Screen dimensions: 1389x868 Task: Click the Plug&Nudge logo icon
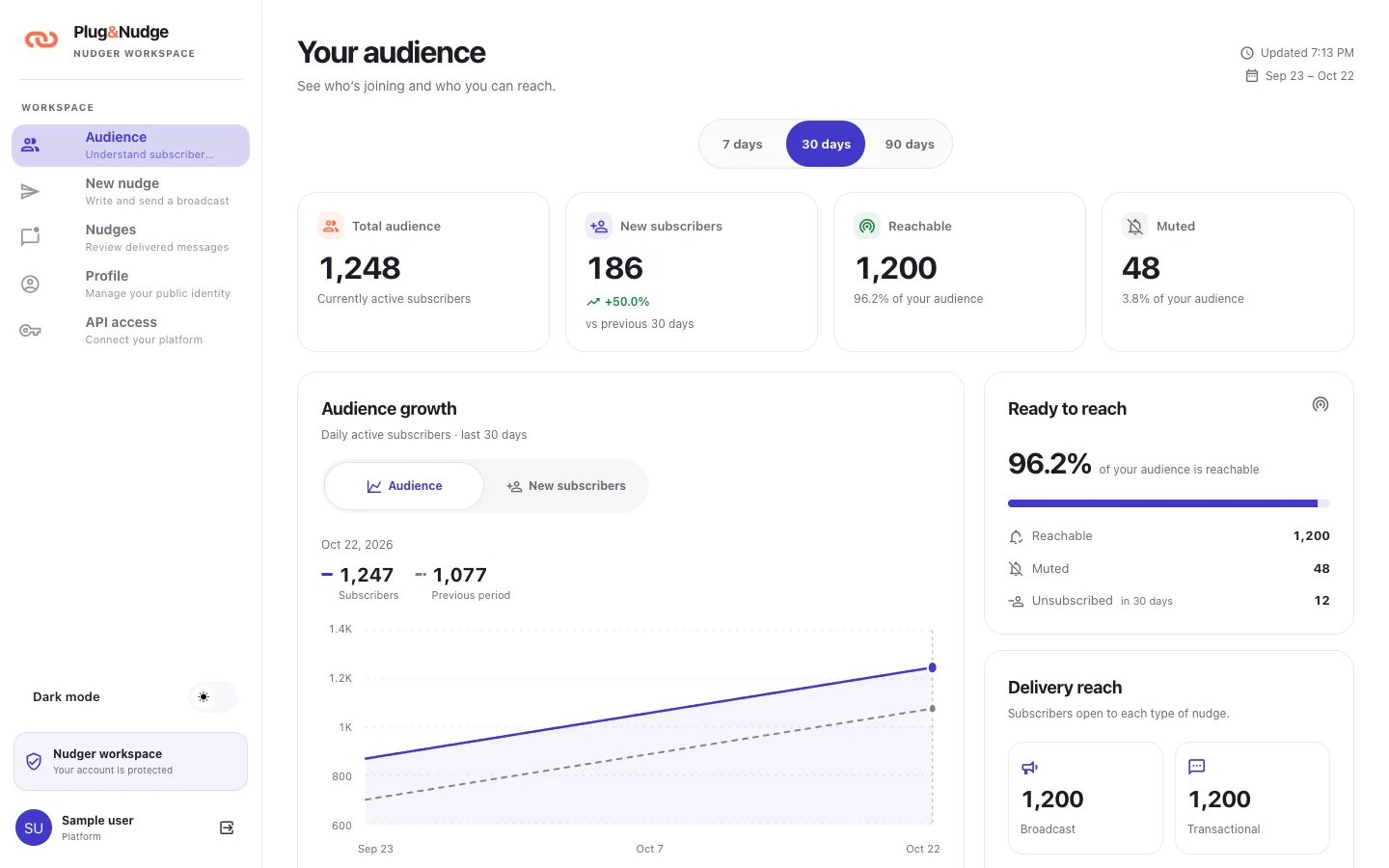41,40
